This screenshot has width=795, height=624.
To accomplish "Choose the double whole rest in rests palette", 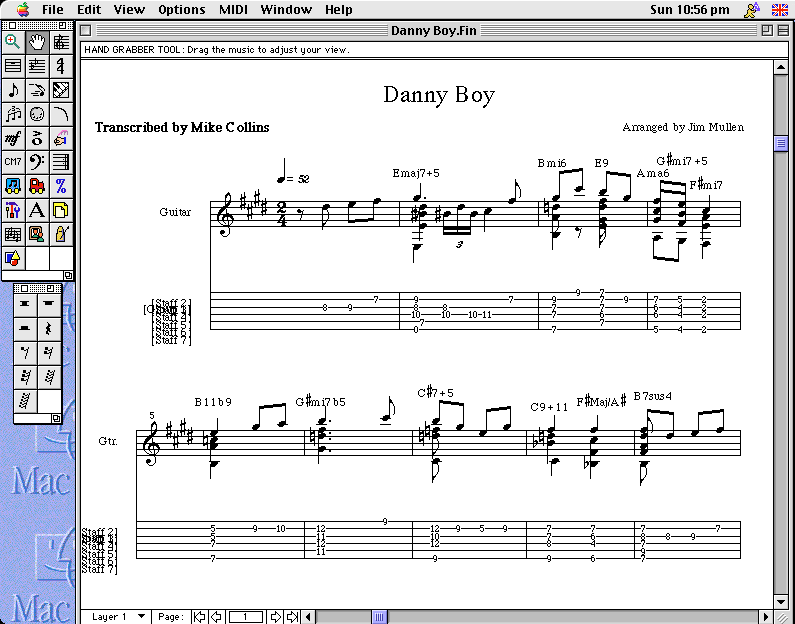I will tap(25, 304).
